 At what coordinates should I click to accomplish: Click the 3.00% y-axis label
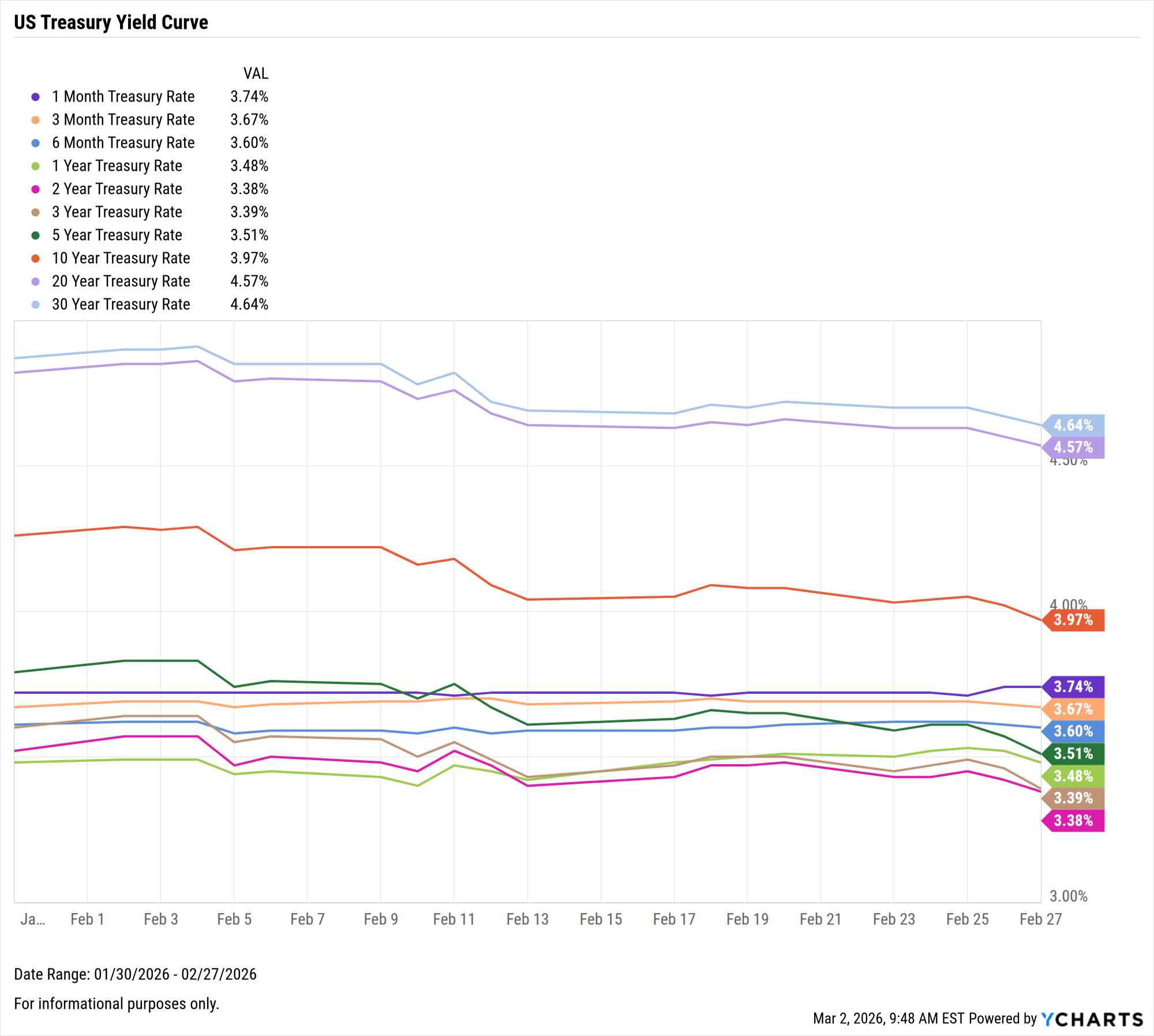(1068, 896)
